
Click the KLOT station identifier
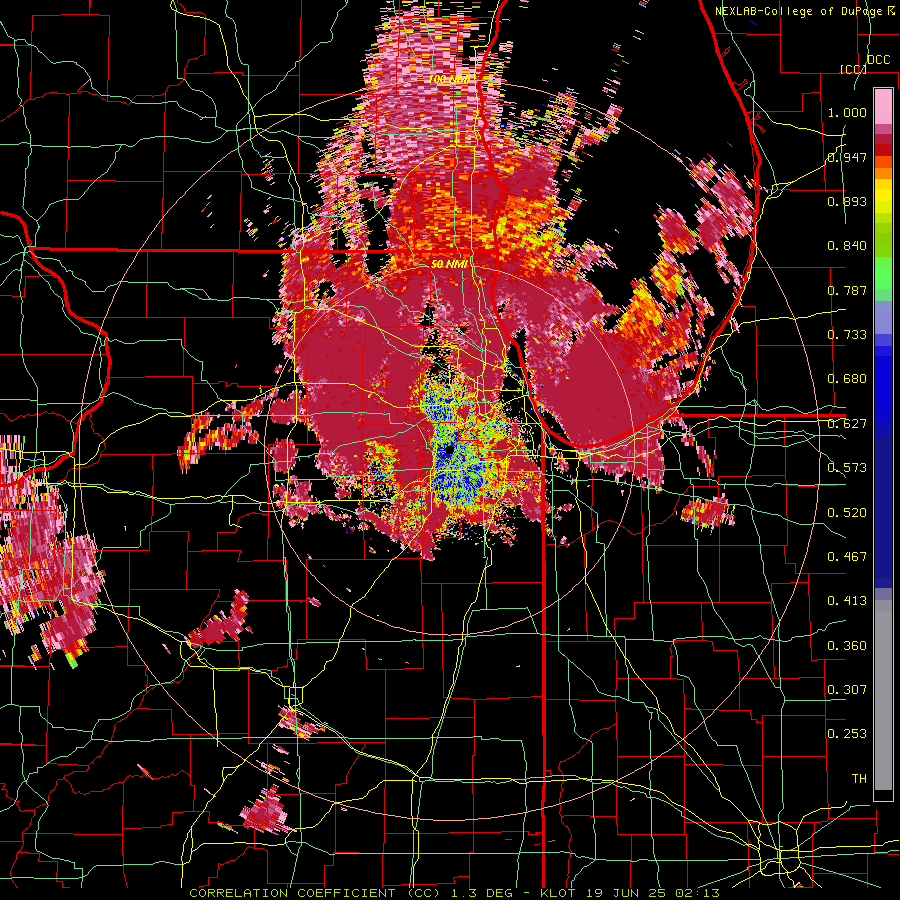click(556, 893)
